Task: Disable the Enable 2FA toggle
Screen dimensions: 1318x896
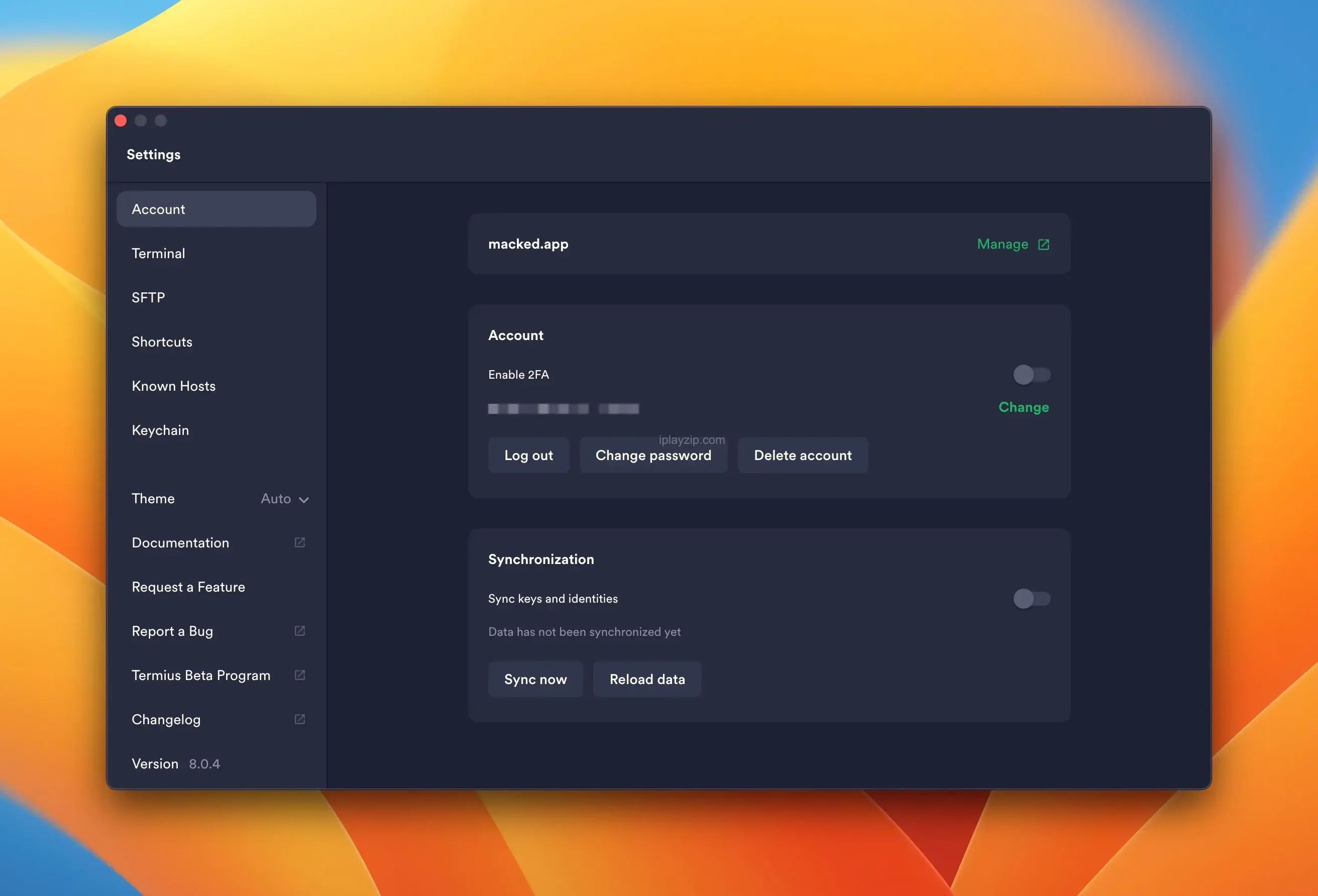Action: [1031, 374]
